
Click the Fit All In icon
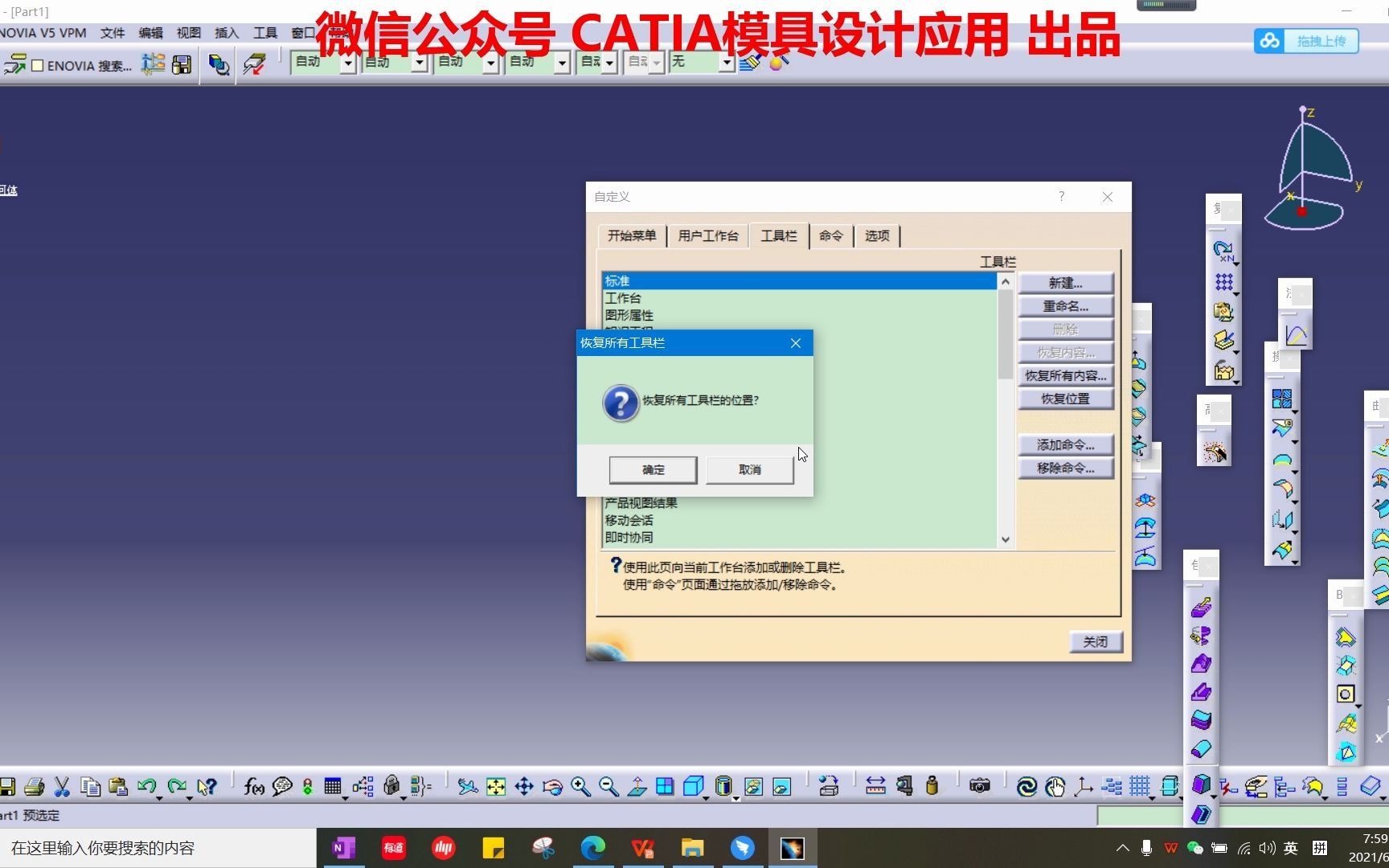[x=496, y=787]
